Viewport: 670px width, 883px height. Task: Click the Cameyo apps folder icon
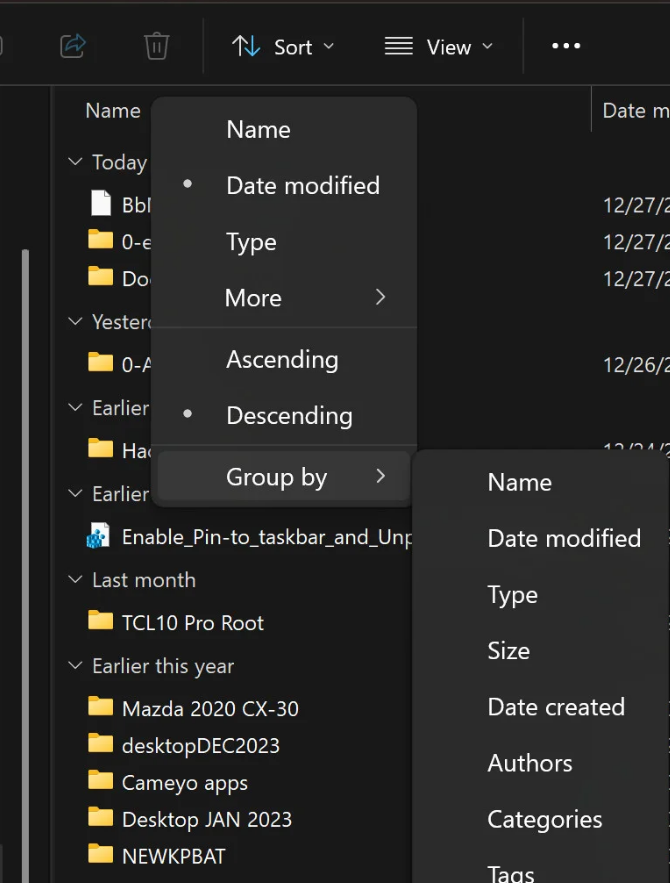[x=100, y=782]
